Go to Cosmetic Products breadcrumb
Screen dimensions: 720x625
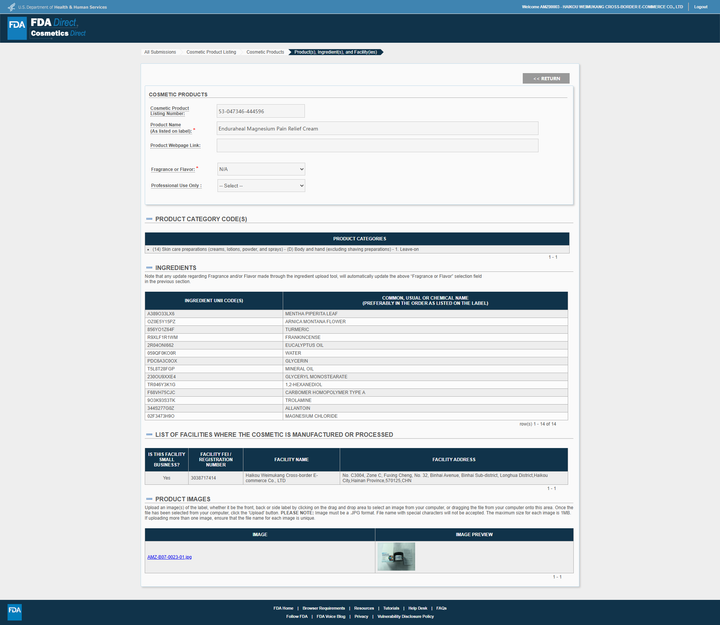click(x=265, y=51)
